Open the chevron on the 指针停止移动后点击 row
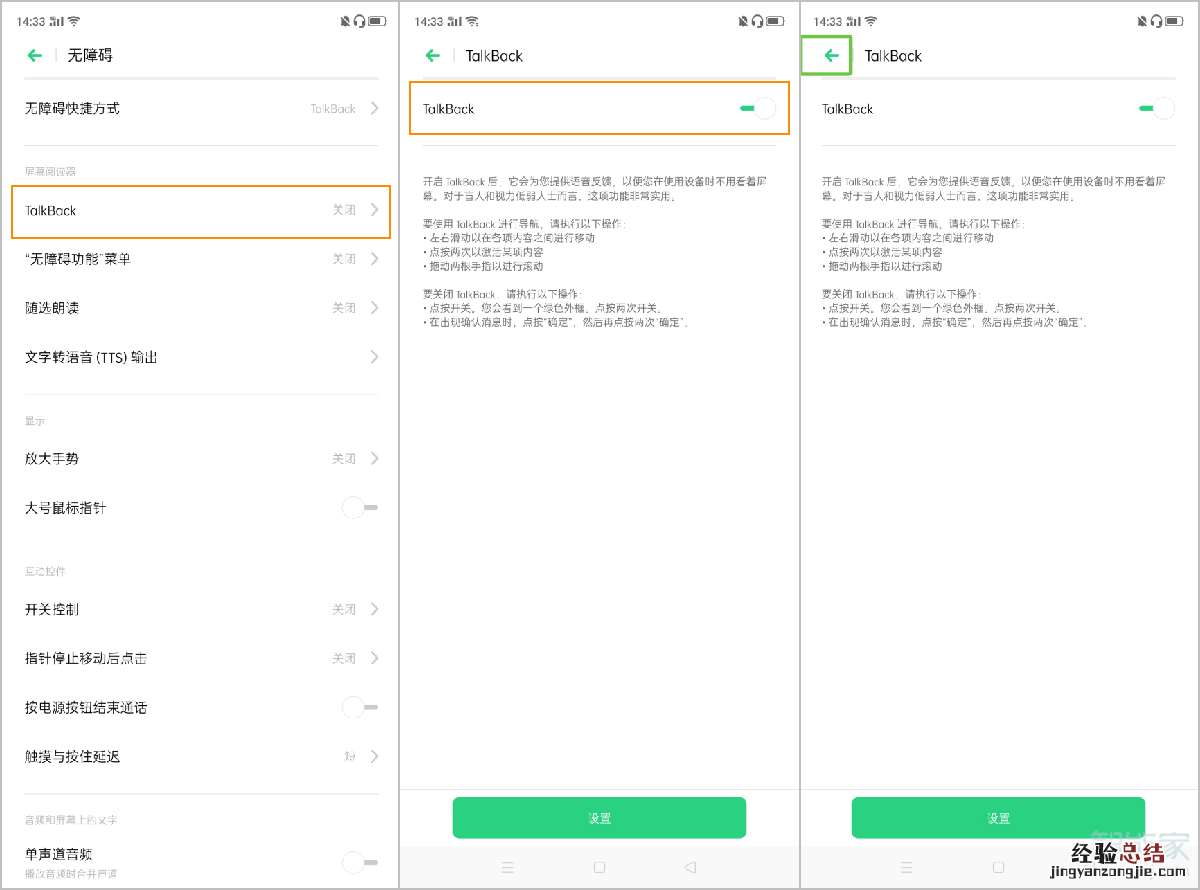Viewport: 1200px width, 890px height. pos(374,658)
